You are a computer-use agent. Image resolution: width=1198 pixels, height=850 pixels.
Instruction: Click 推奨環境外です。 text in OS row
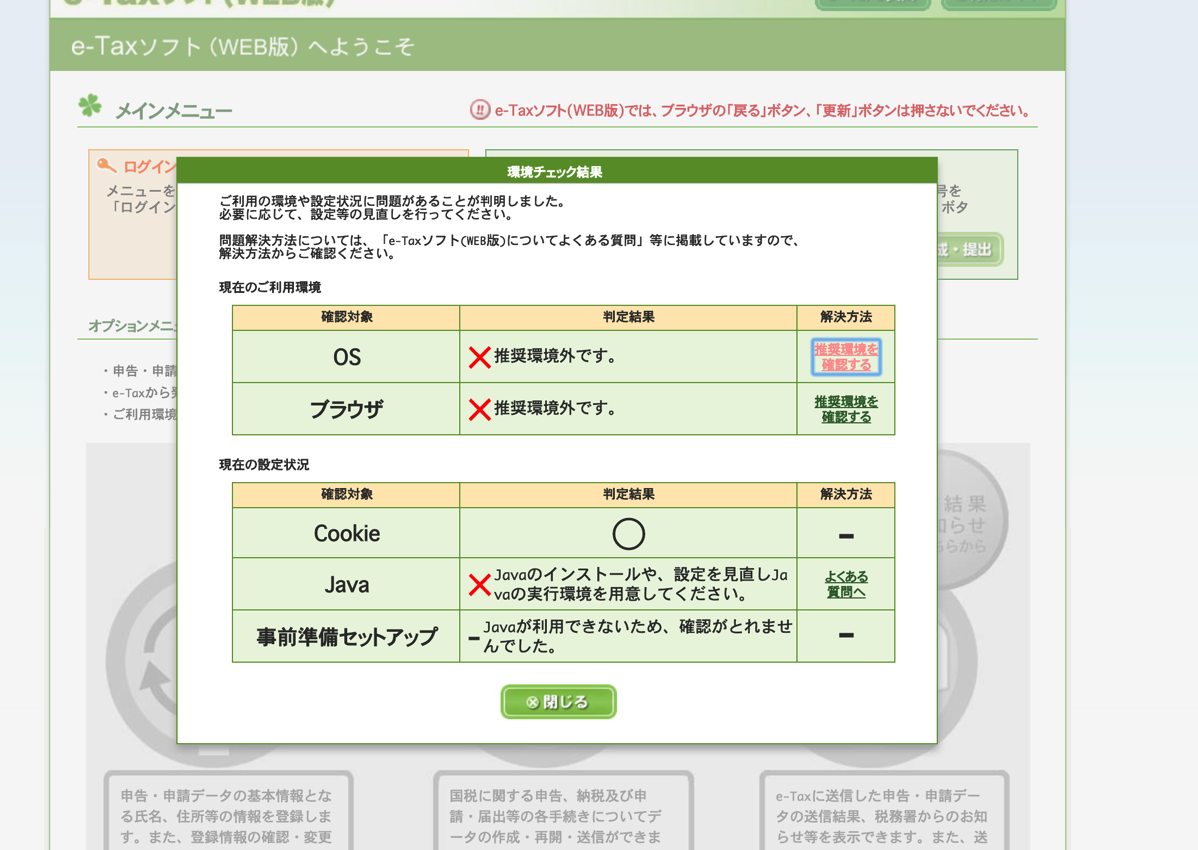pyautogui.click(x=555, y=356)
